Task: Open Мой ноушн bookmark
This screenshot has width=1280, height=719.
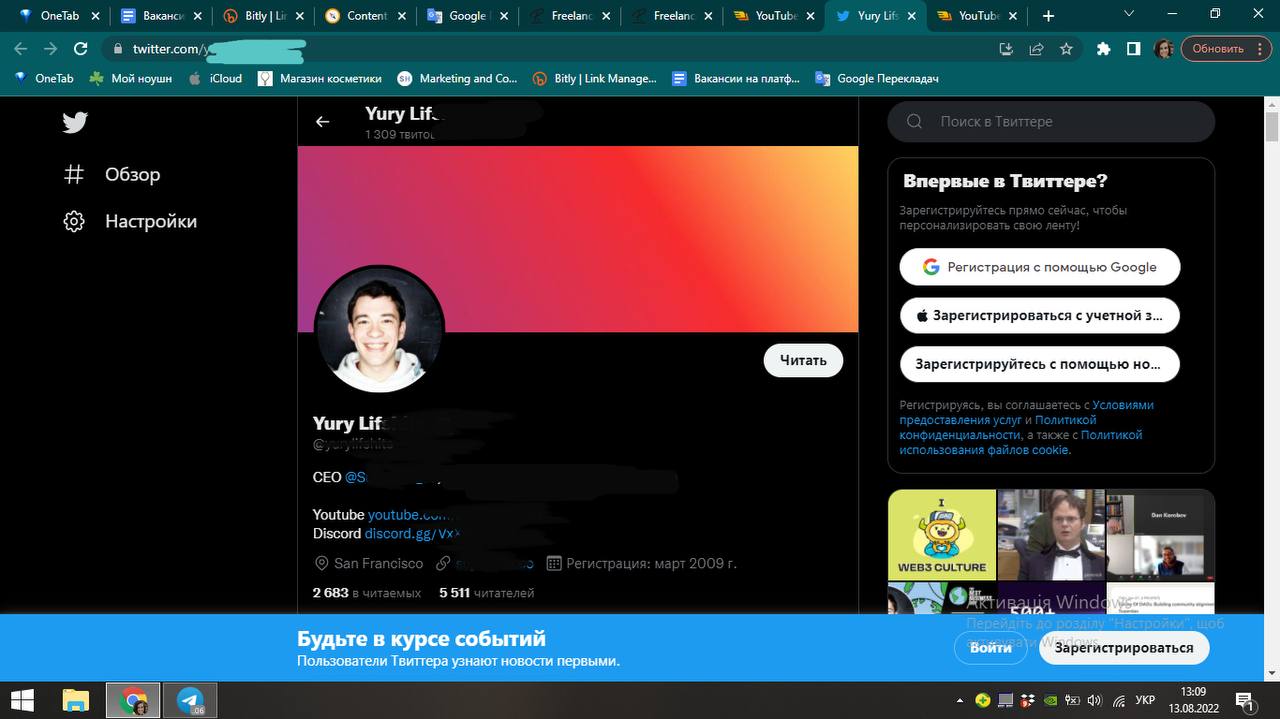Action: point(131,78)
